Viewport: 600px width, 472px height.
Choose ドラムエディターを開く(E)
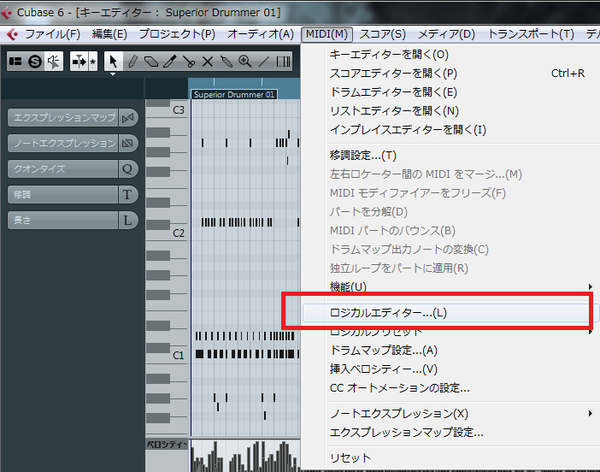click(x=451, y=92)
